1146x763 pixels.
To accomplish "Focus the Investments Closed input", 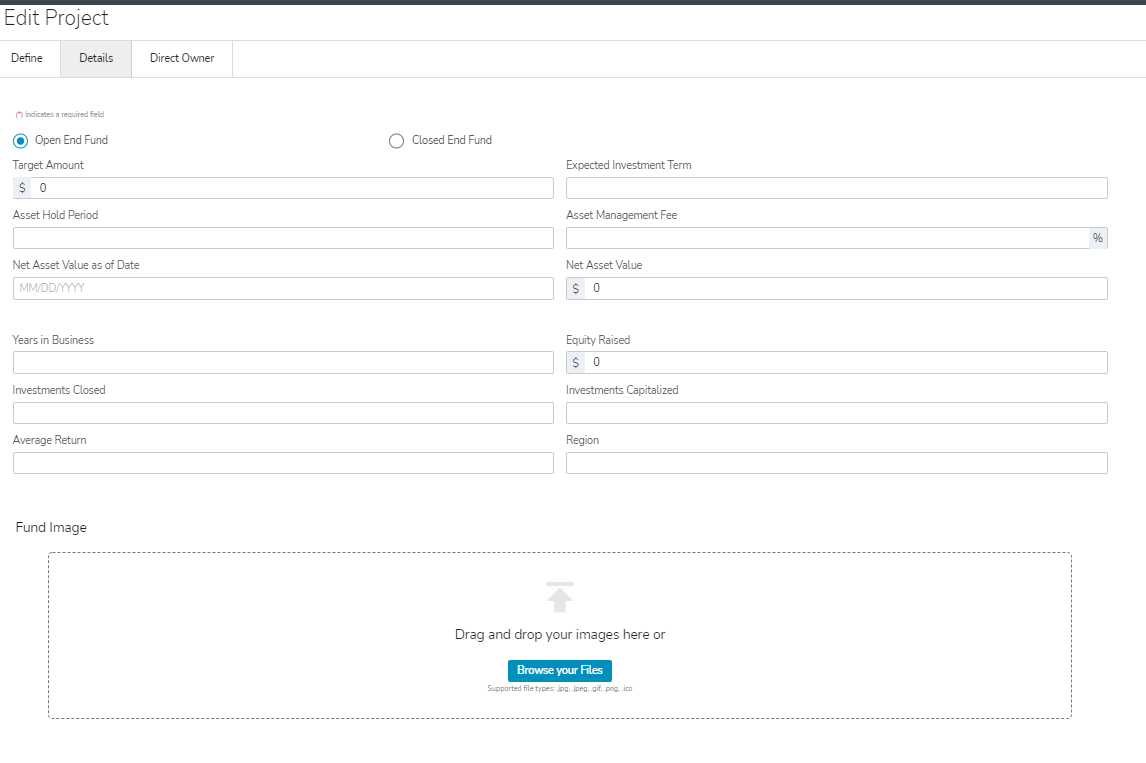I will (283, 413).
